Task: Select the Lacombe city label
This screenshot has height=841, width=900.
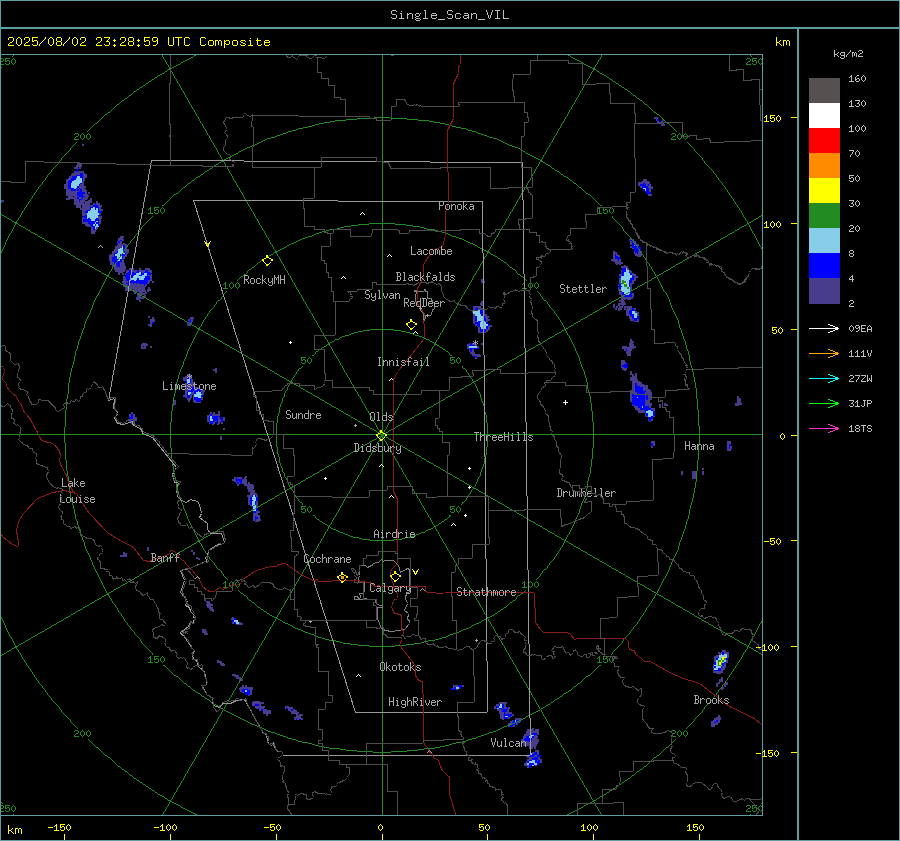Action: (x=431, y=251)
